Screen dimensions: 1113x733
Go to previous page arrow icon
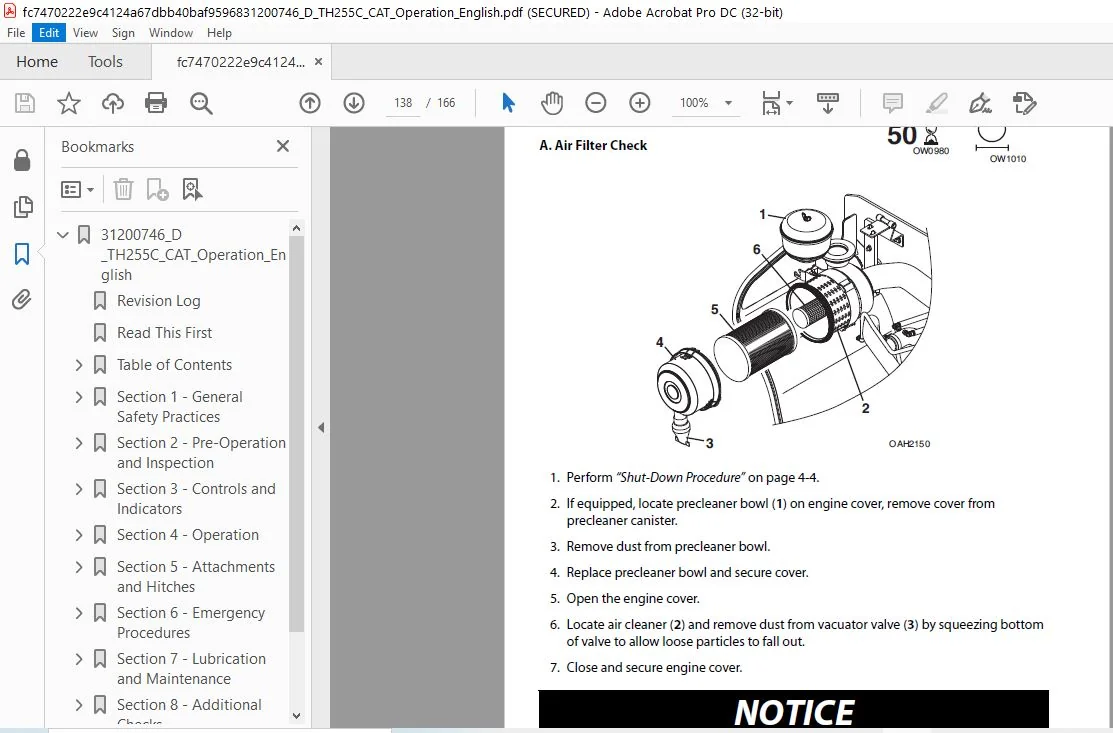(x=309, y=103)
